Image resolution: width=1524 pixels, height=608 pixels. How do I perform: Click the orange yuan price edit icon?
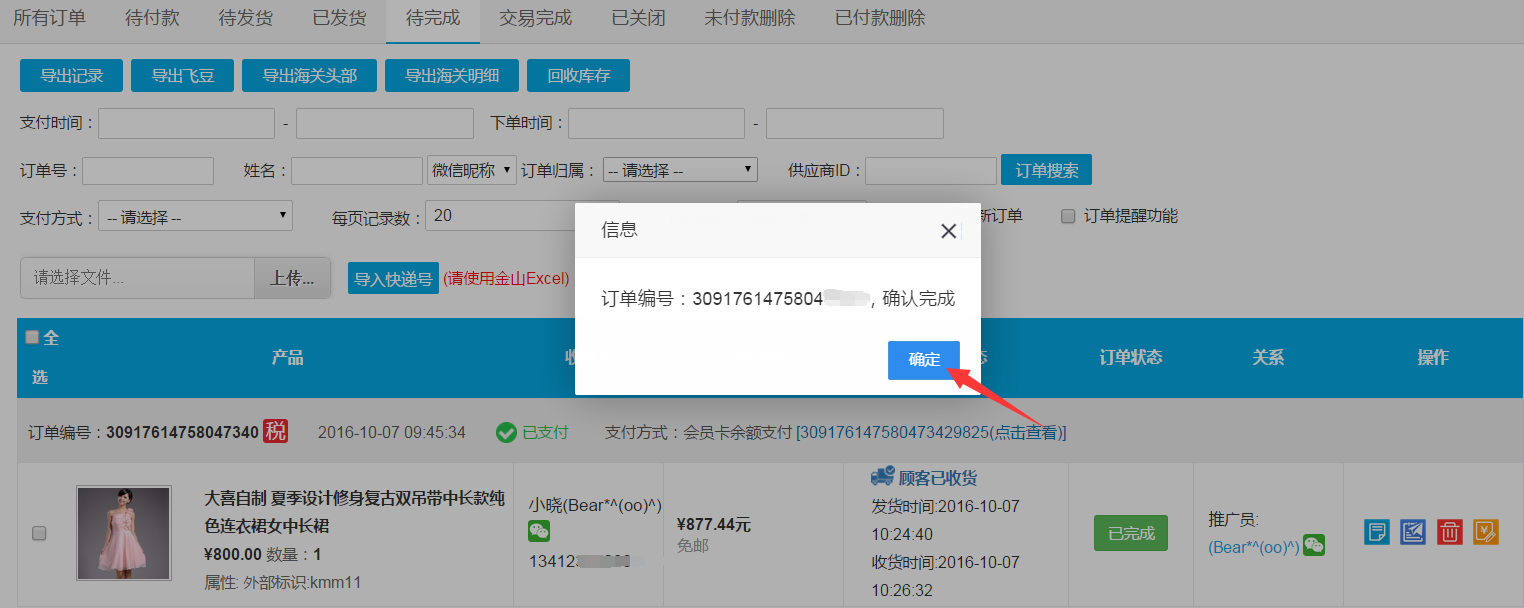click(x=1486, y=532)
